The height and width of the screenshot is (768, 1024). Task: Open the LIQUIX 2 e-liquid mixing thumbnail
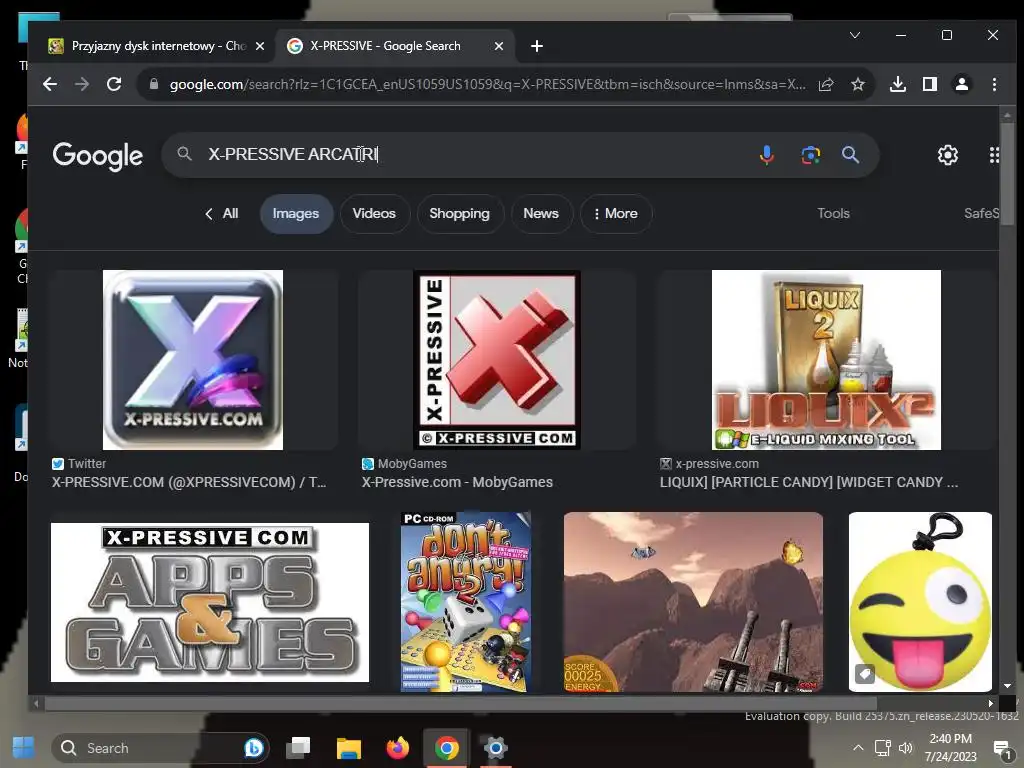tap(826, 360)
